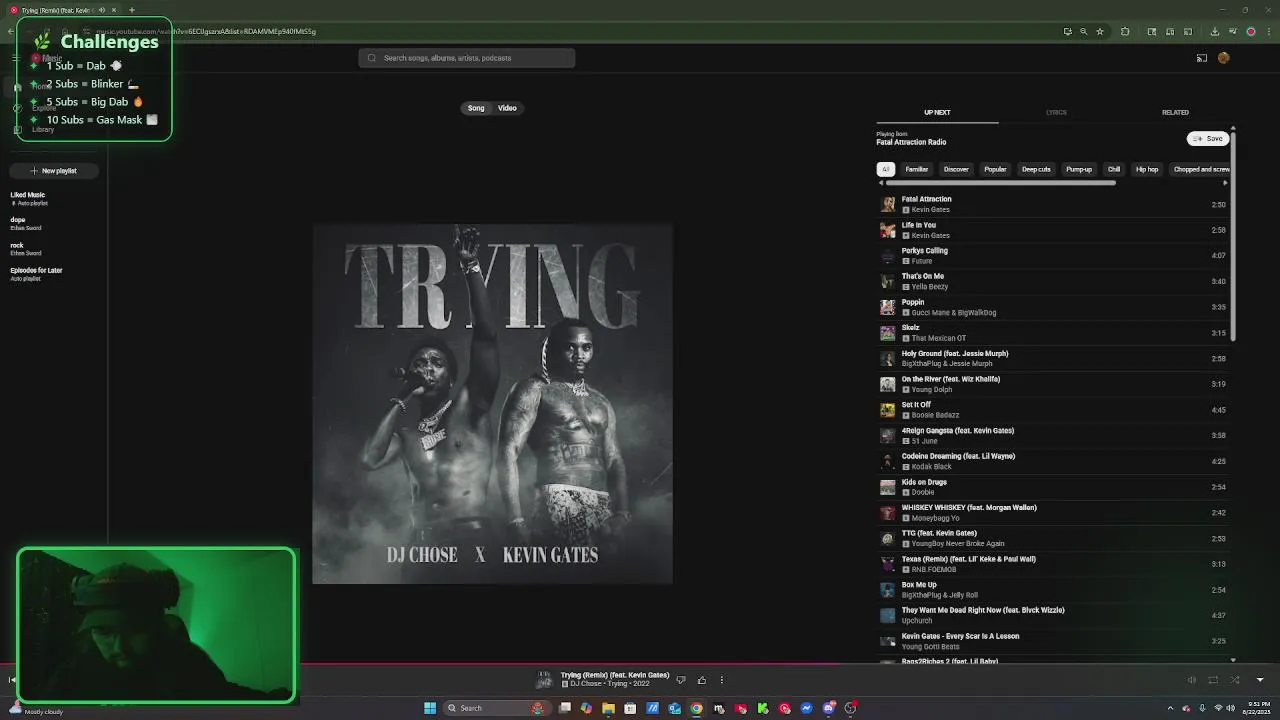
Task: Click the Trying album art
Action: [x=492, y=404]
